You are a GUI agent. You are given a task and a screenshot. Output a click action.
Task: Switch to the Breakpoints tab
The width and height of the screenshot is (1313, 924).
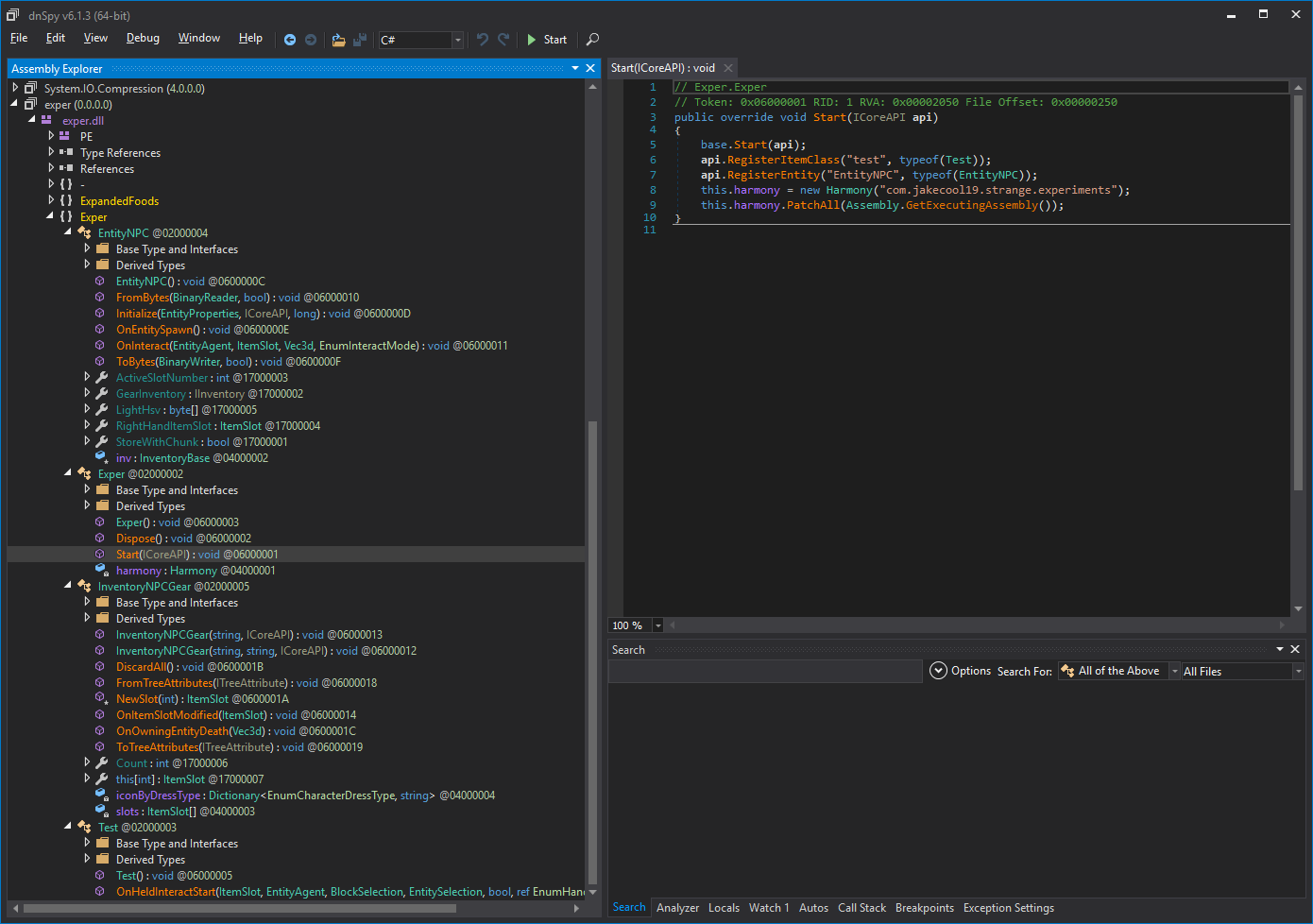(x=924, y=908)
